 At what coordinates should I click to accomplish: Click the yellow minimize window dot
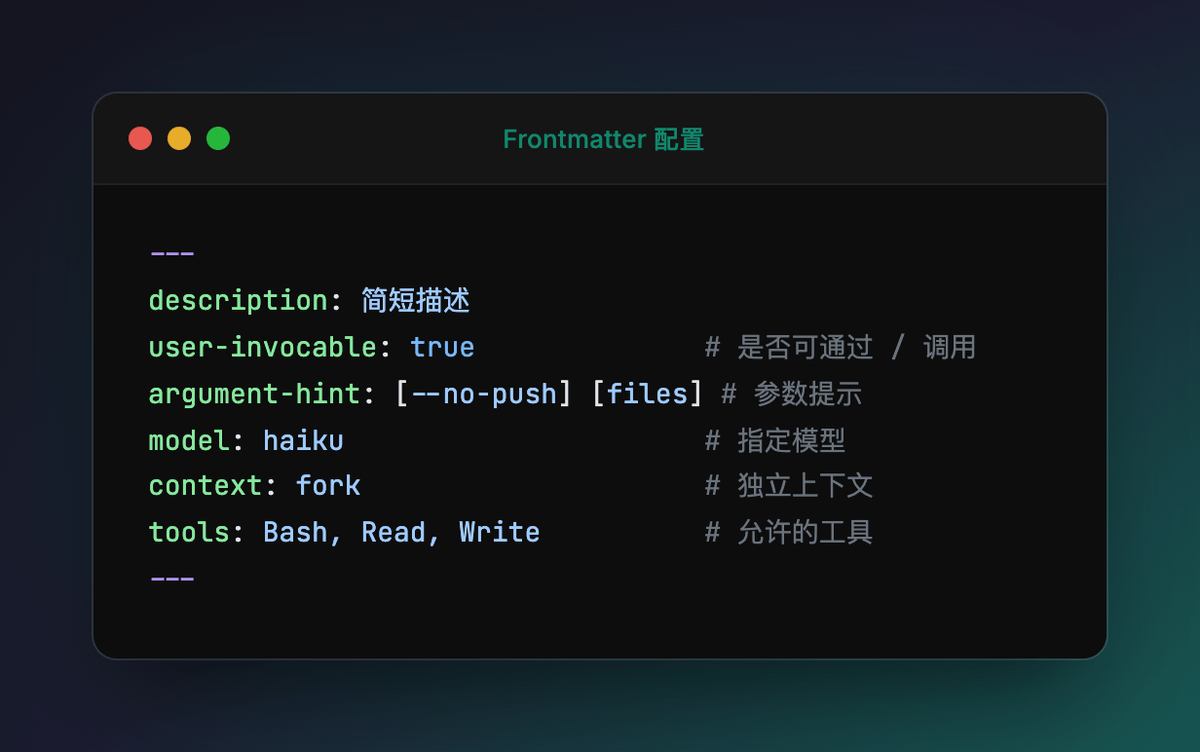pos(179,139)
